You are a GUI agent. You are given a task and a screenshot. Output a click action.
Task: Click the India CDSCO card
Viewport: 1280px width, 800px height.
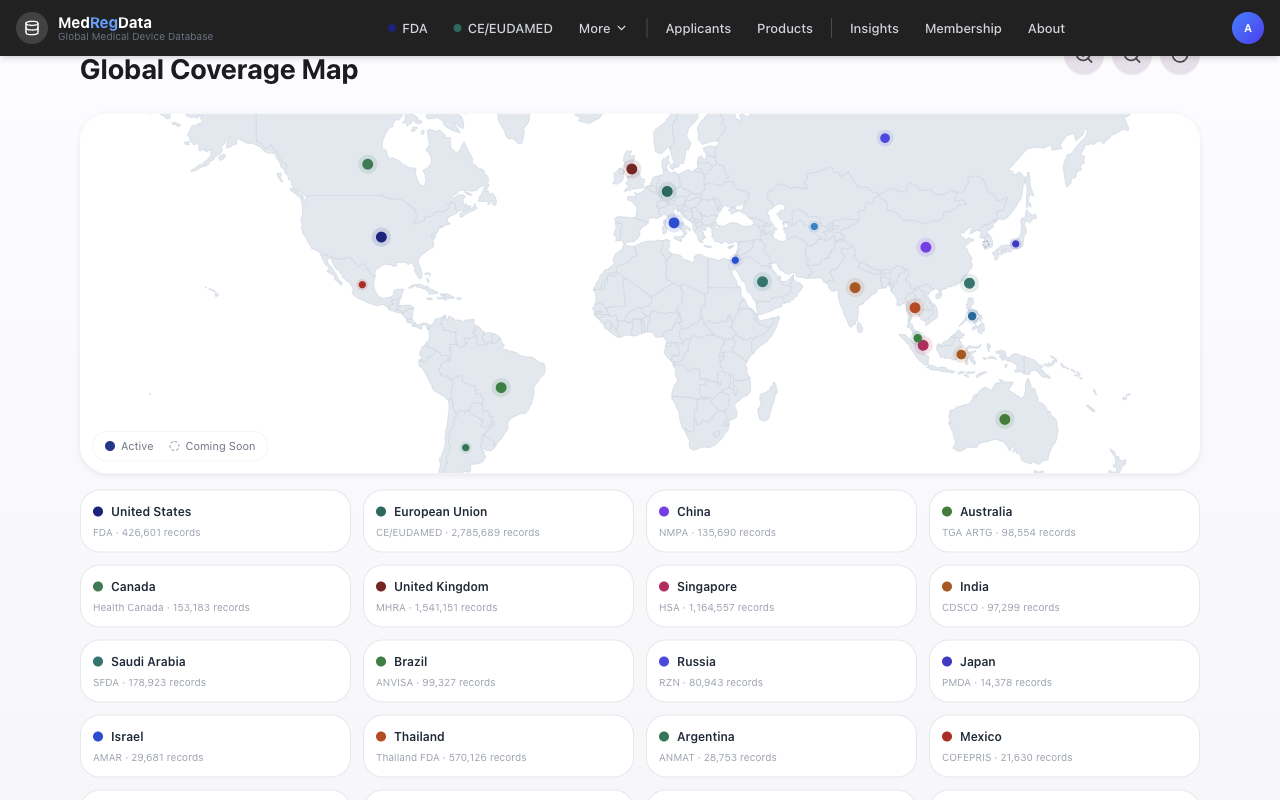point(1064,596)
